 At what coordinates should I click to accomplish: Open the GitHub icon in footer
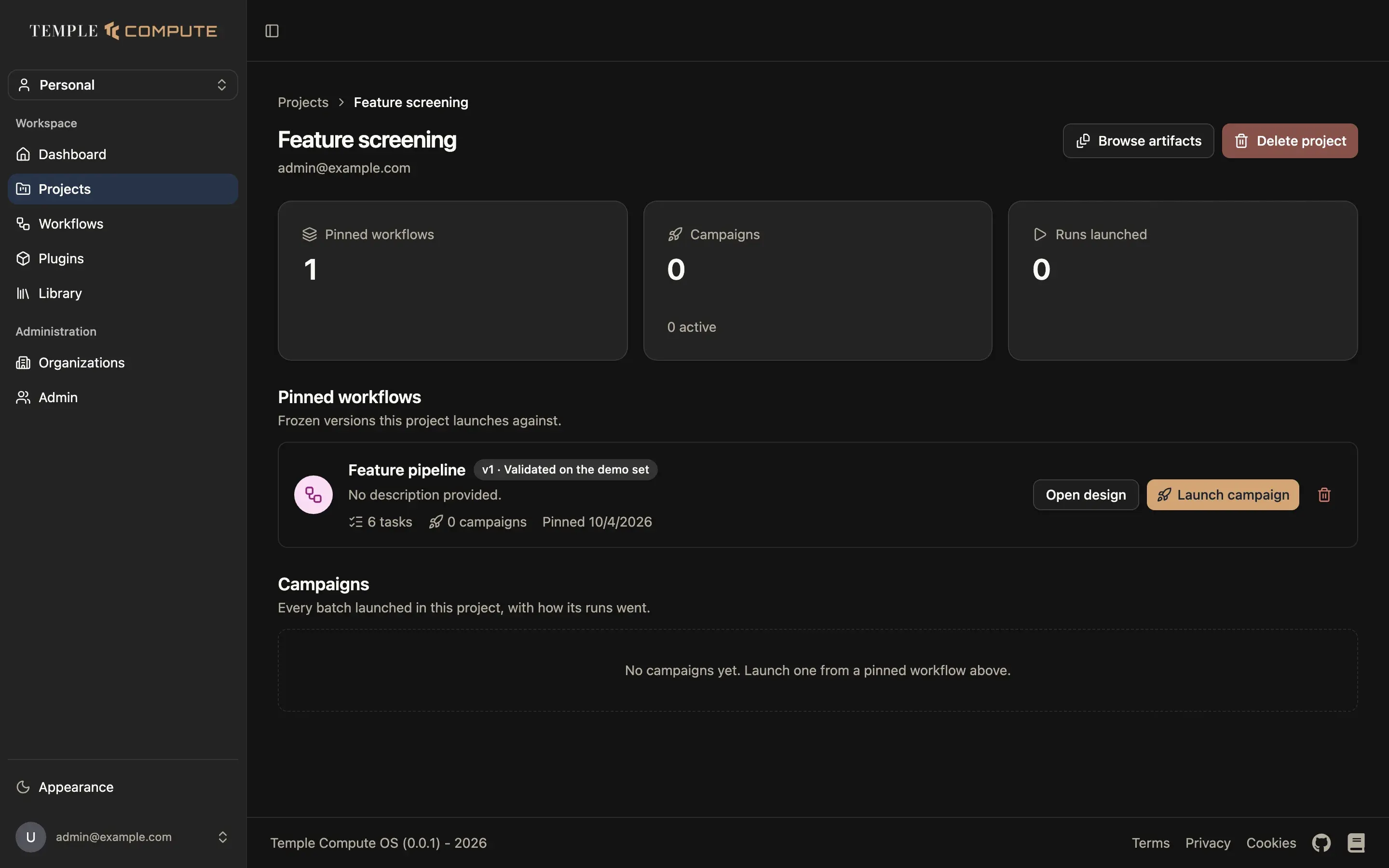tap(1321, 843)
